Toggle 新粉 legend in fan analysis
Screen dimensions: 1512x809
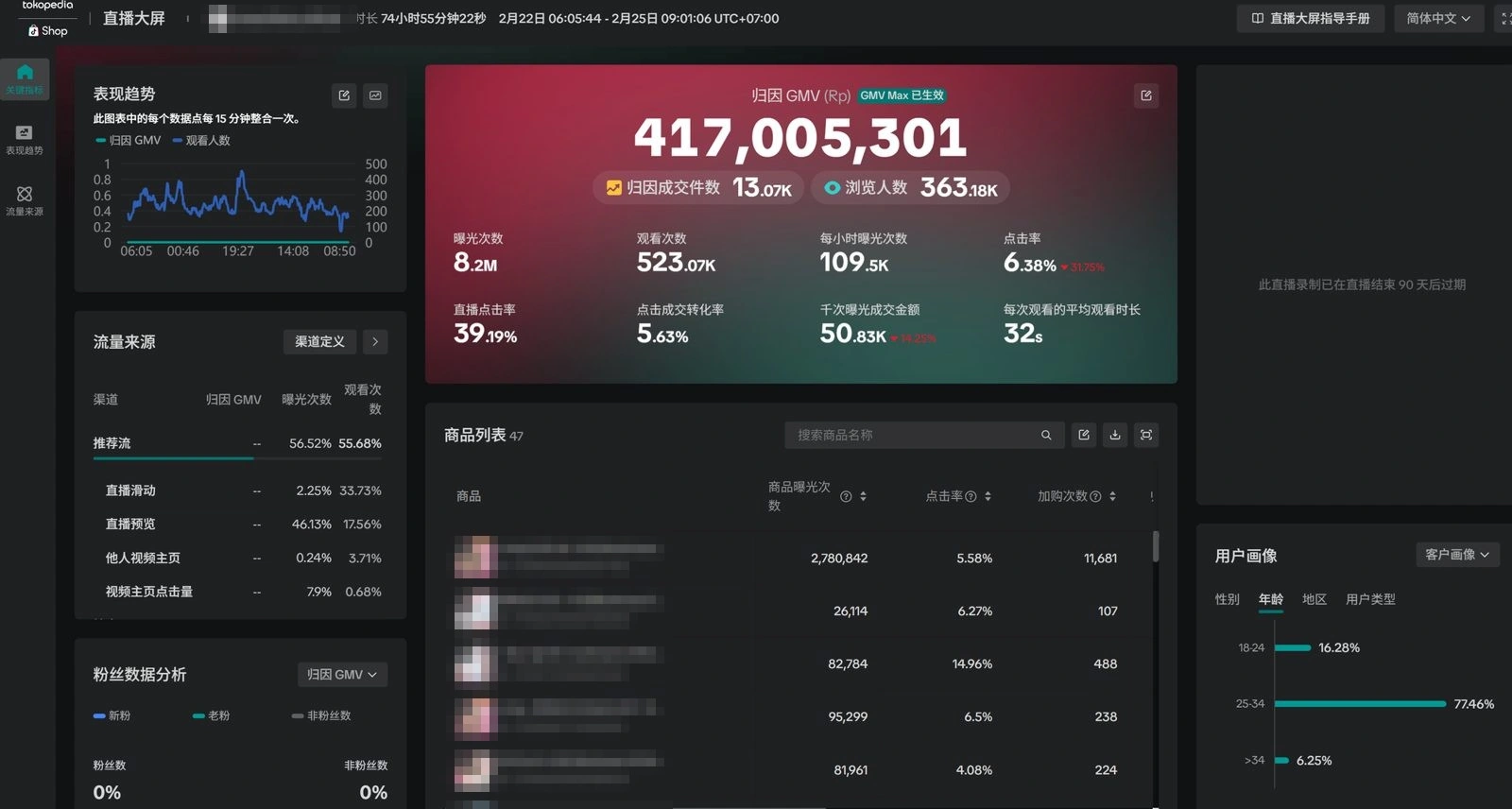coord(112,716)
